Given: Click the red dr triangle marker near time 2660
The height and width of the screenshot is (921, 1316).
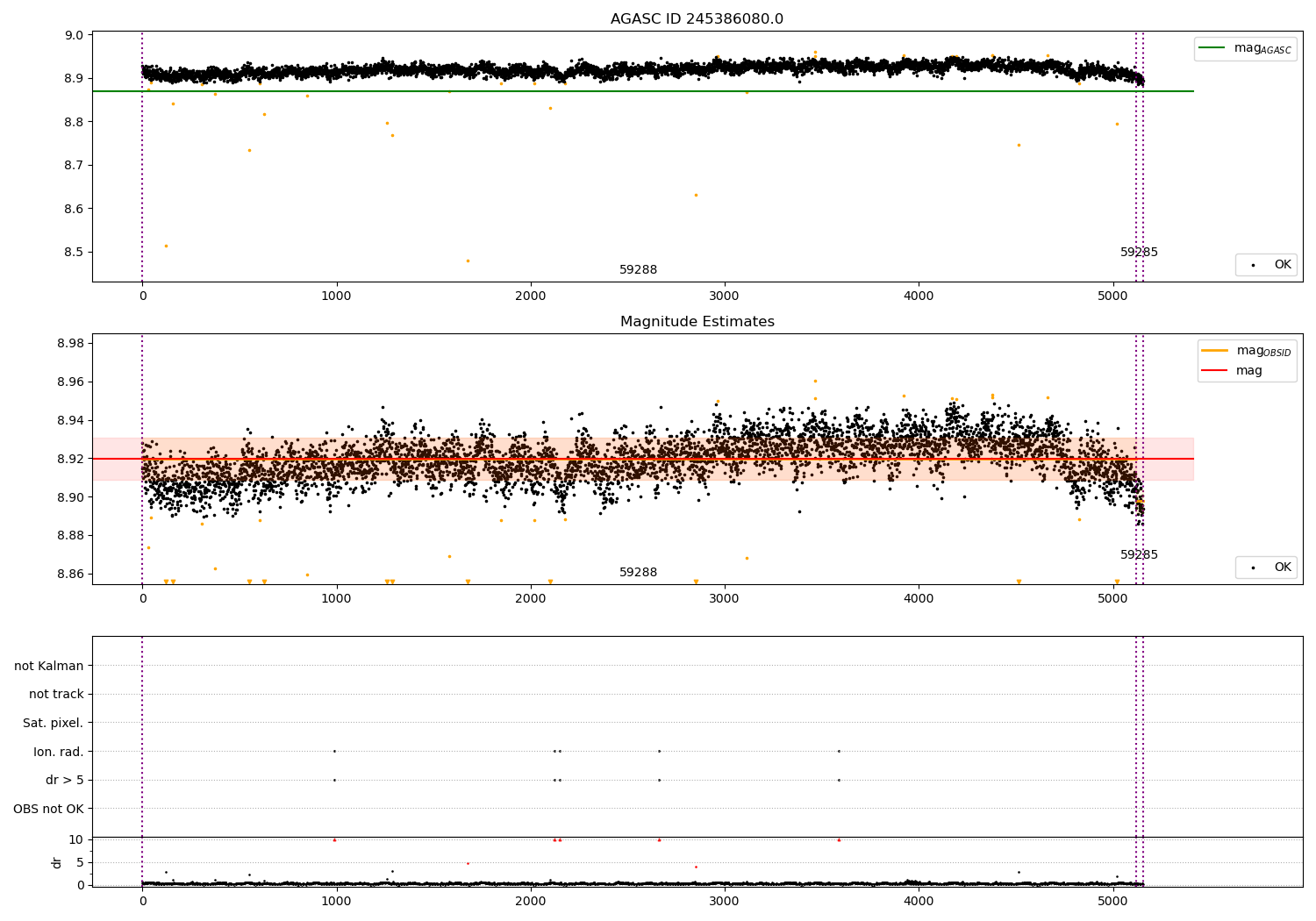Looking at the screenshot, I should (x=659, y=839).
